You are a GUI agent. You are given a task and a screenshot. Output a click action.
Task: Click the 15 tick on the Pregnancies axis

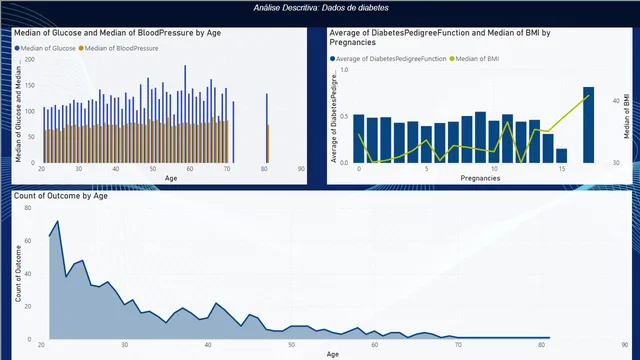click(x=562, y=169)
